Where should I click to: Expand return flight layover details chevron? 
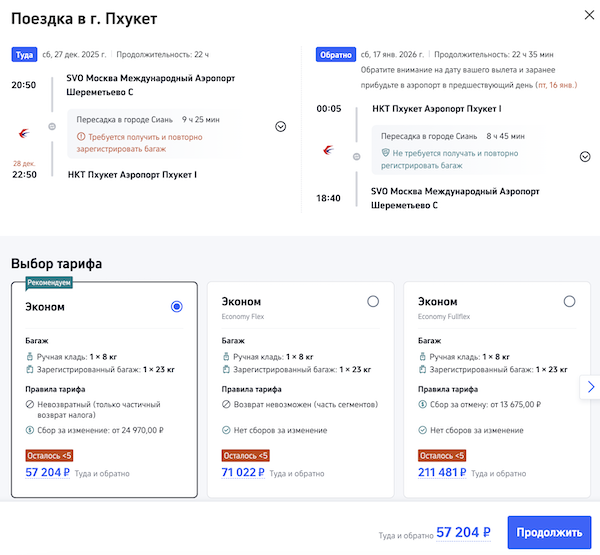pyautogui.click(x=585, y=156)
